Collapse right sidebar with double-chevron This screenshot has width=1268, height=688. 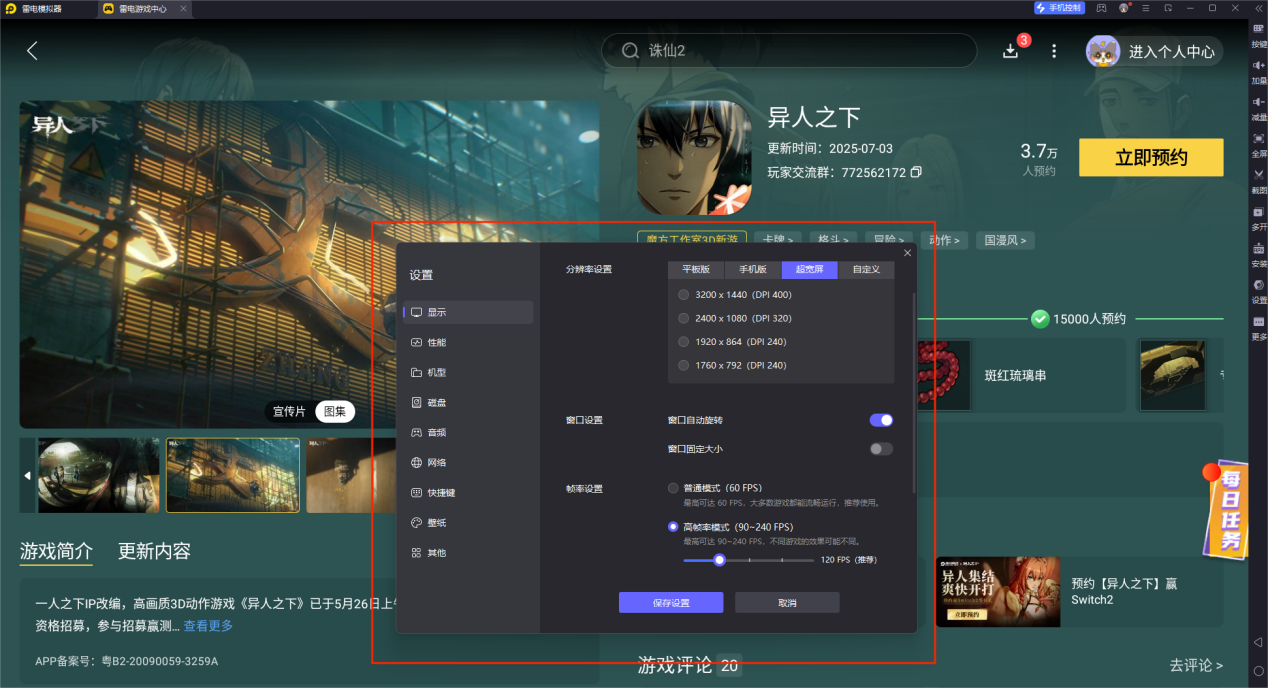[1258, 8]
